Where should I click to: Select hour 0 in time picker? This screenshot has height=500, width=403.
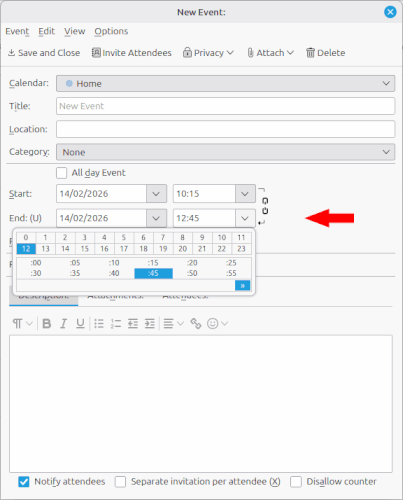tap(26, 238)
